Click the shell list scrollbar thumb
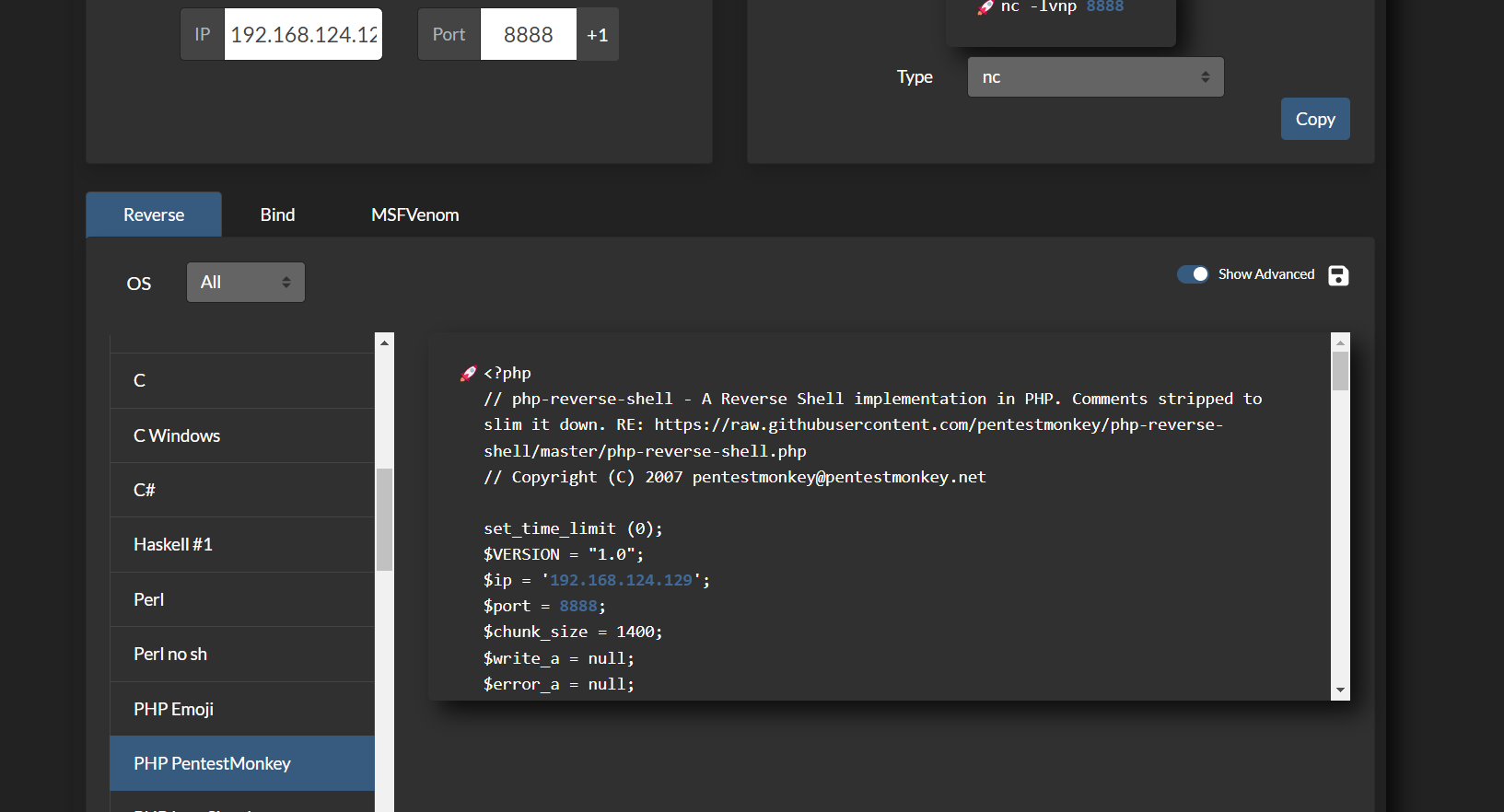 (x=385, y=520)
